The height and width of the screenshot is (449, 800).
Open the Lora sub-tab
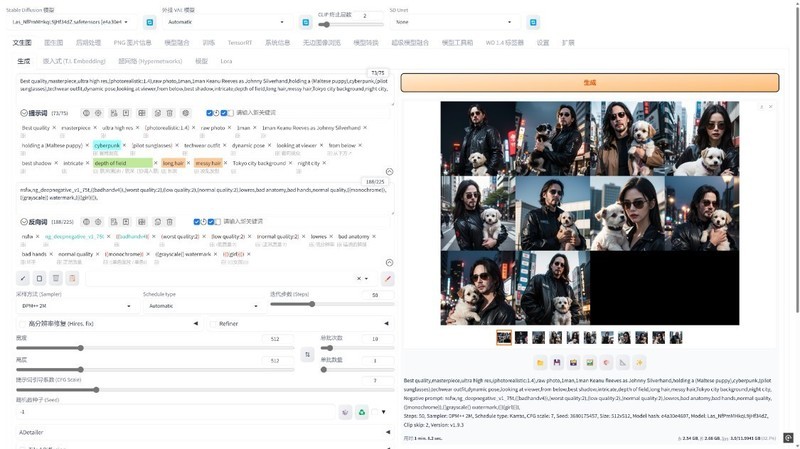click(226, 61)
